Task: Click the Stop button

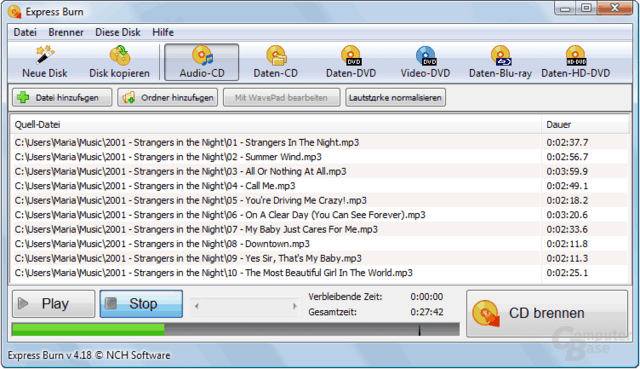Action: click(x=141, y=304)
